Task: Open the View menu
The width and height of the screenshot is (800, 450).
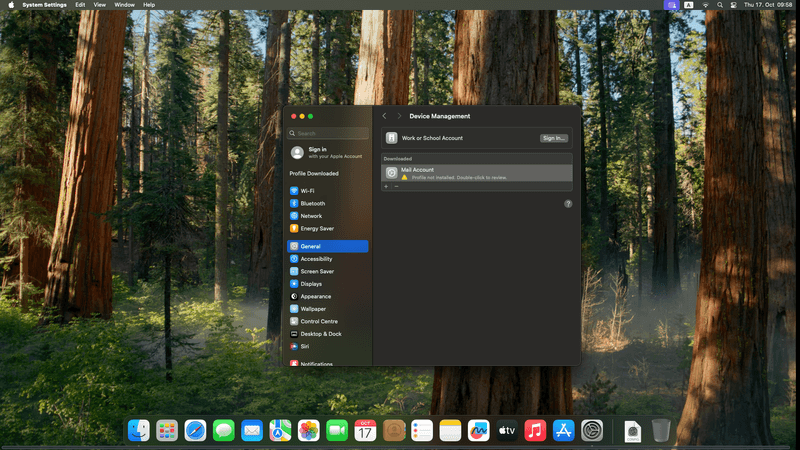Action: tap(99, 5)
